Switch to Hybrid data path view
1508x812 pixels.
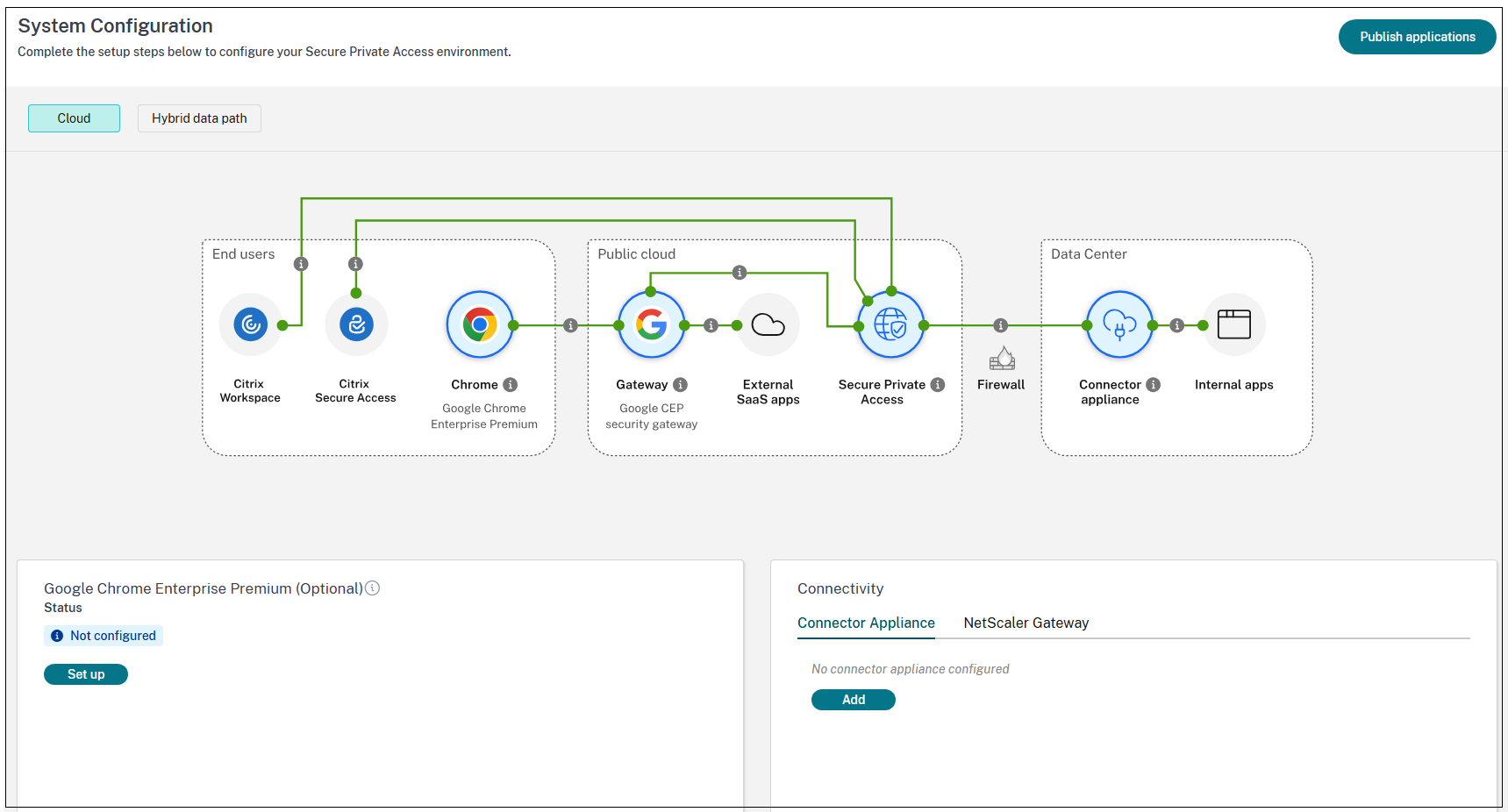coord(199,118)
